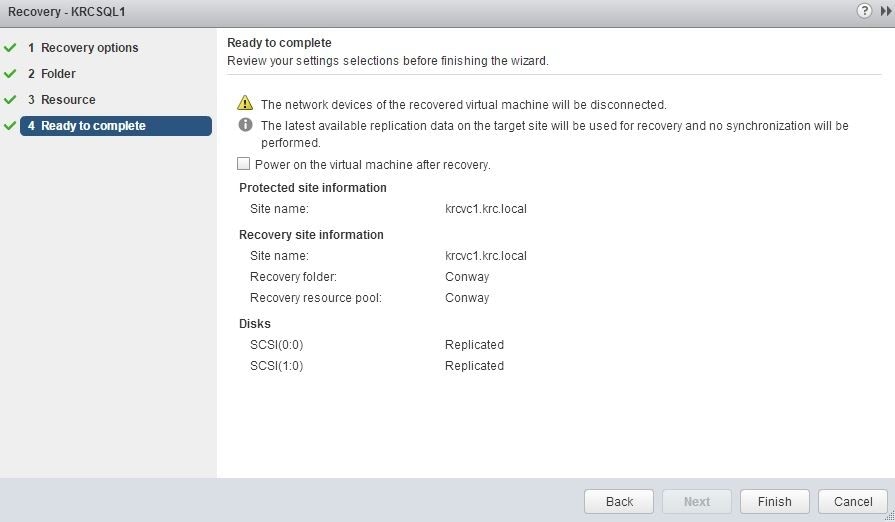Click the green checkmark beside Folder step
895x522 pixels.
pos(11,74)
